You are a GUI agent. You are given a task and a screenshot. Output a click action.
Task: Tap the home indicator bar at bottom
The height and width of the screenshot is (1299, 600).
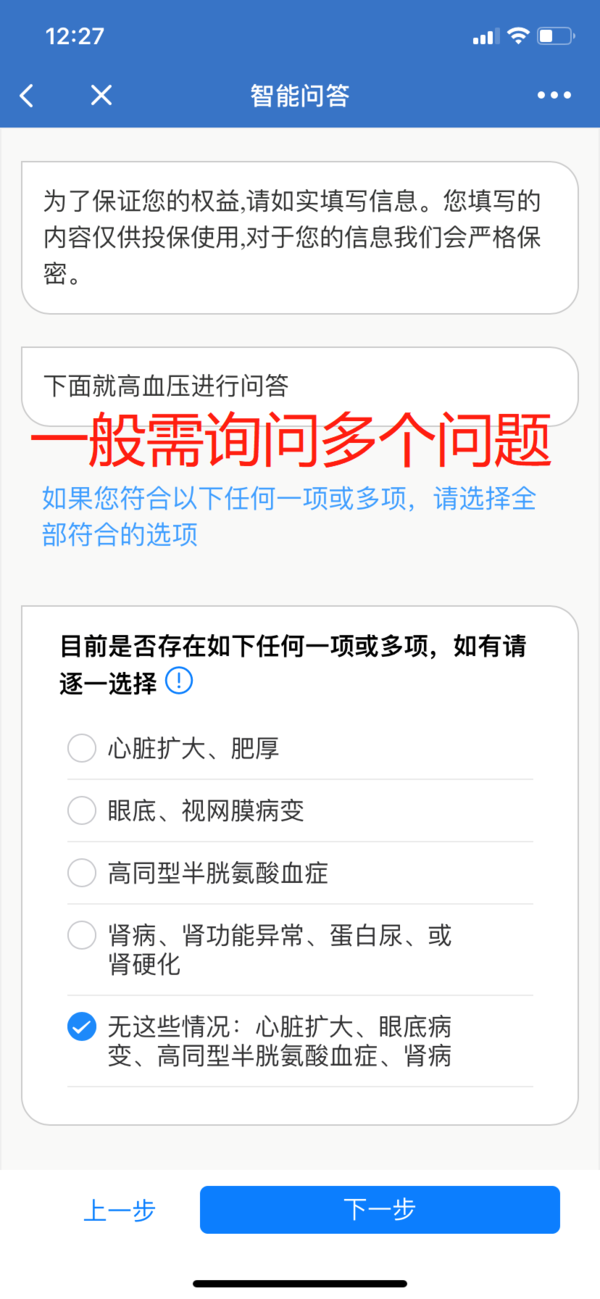[x=300, y=1283]
